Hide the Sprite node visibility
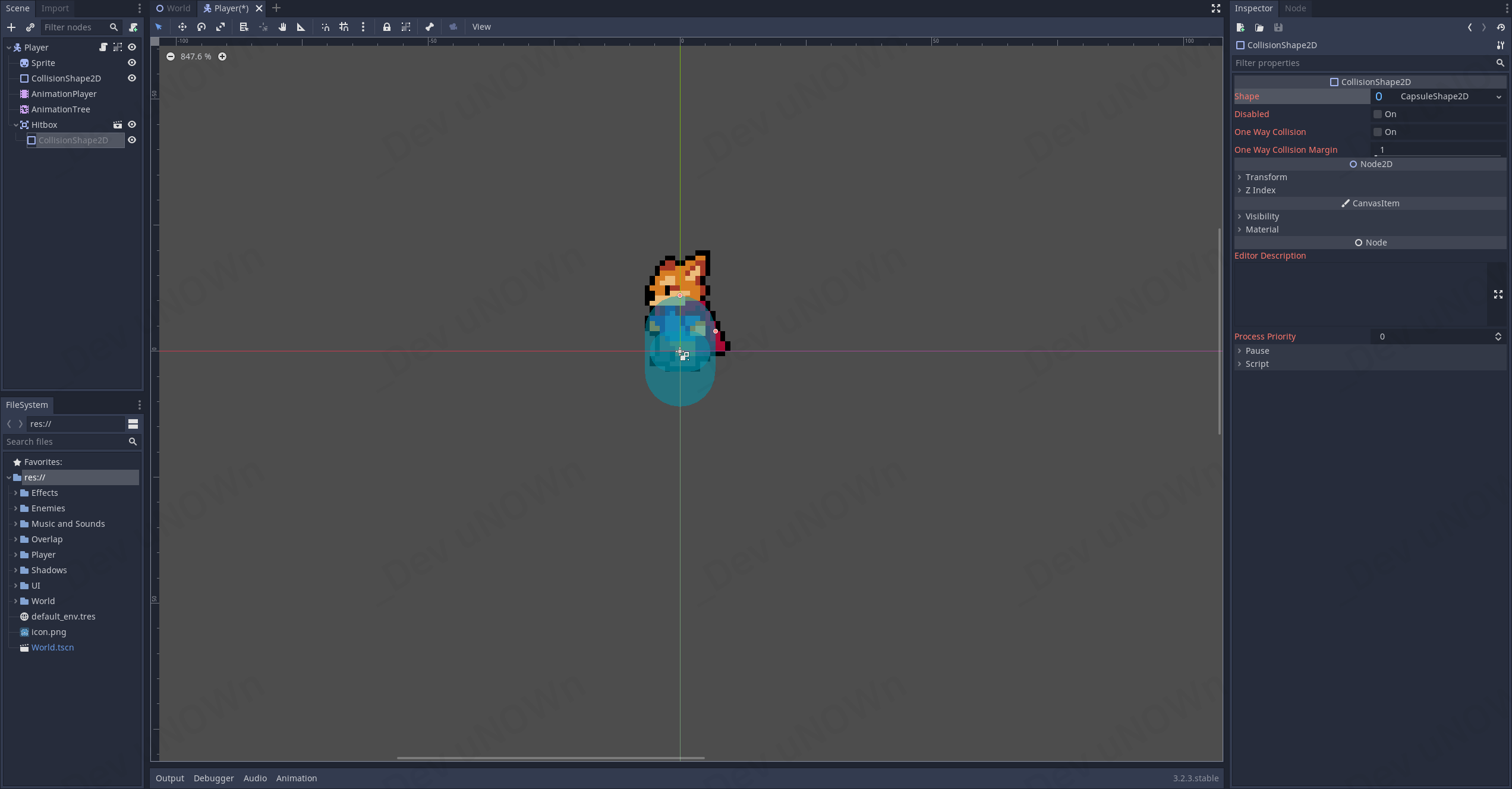1512x789 pixels. 132,63
